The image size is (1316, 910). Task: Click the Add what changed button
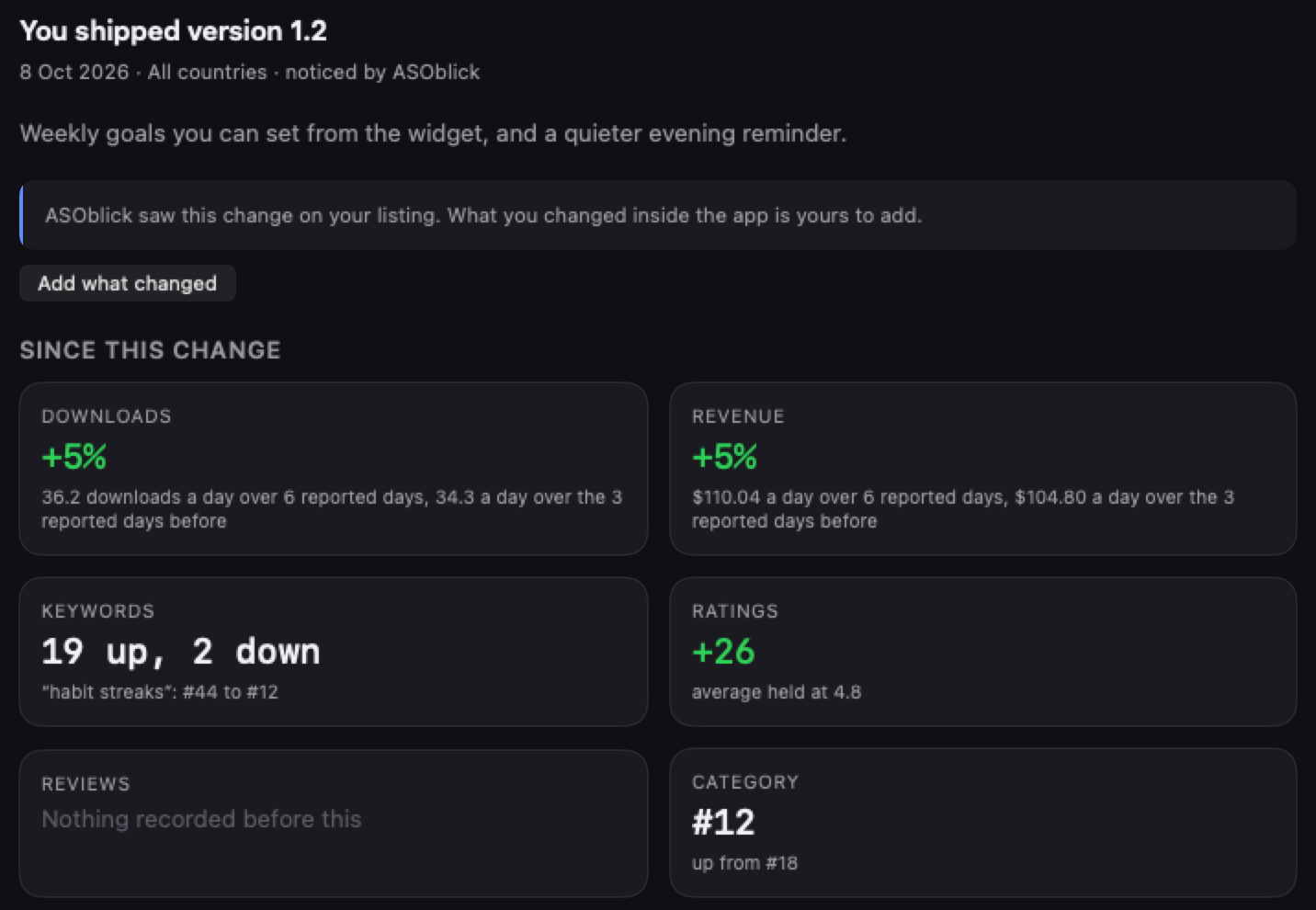pos(128,283)
